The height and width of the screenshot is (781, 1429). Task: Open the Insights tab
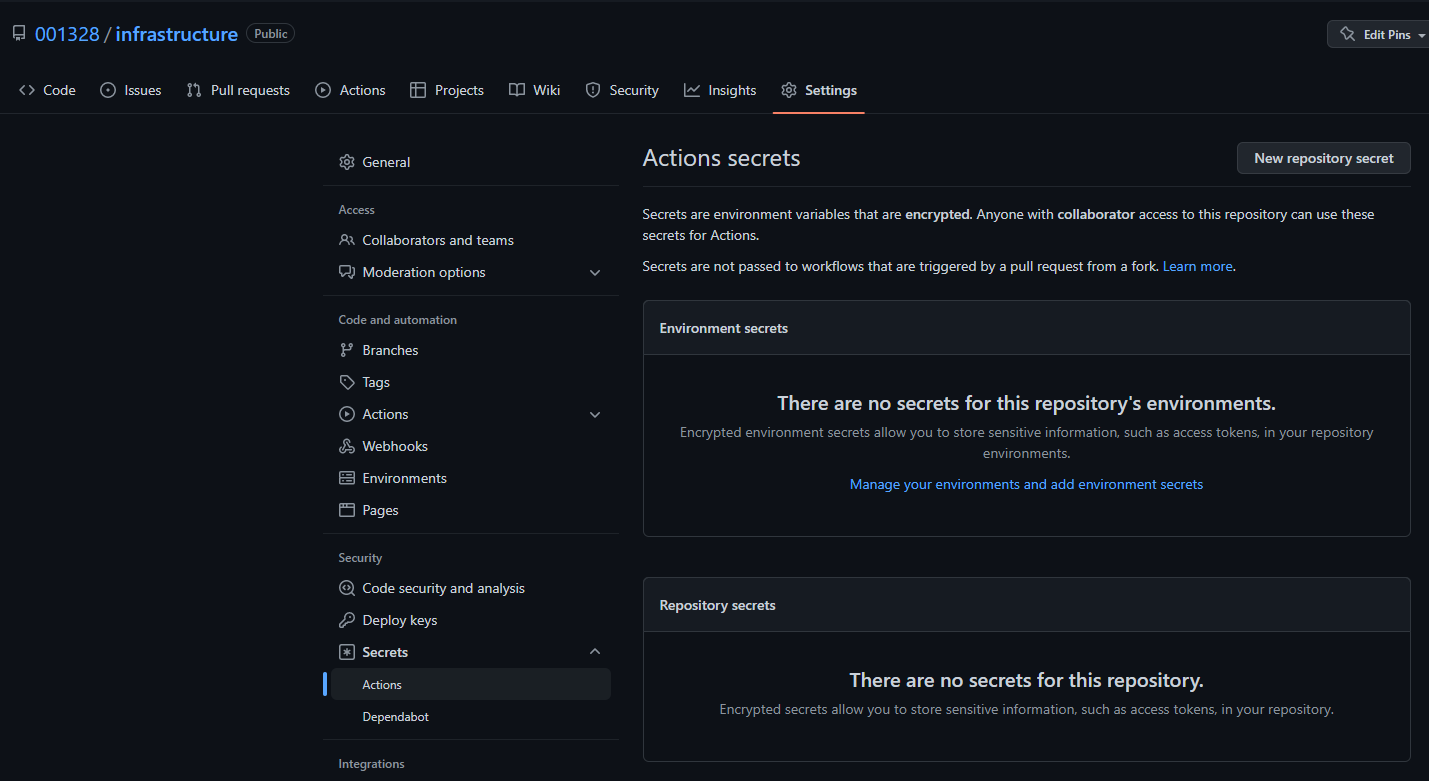[x=720, y=90]
